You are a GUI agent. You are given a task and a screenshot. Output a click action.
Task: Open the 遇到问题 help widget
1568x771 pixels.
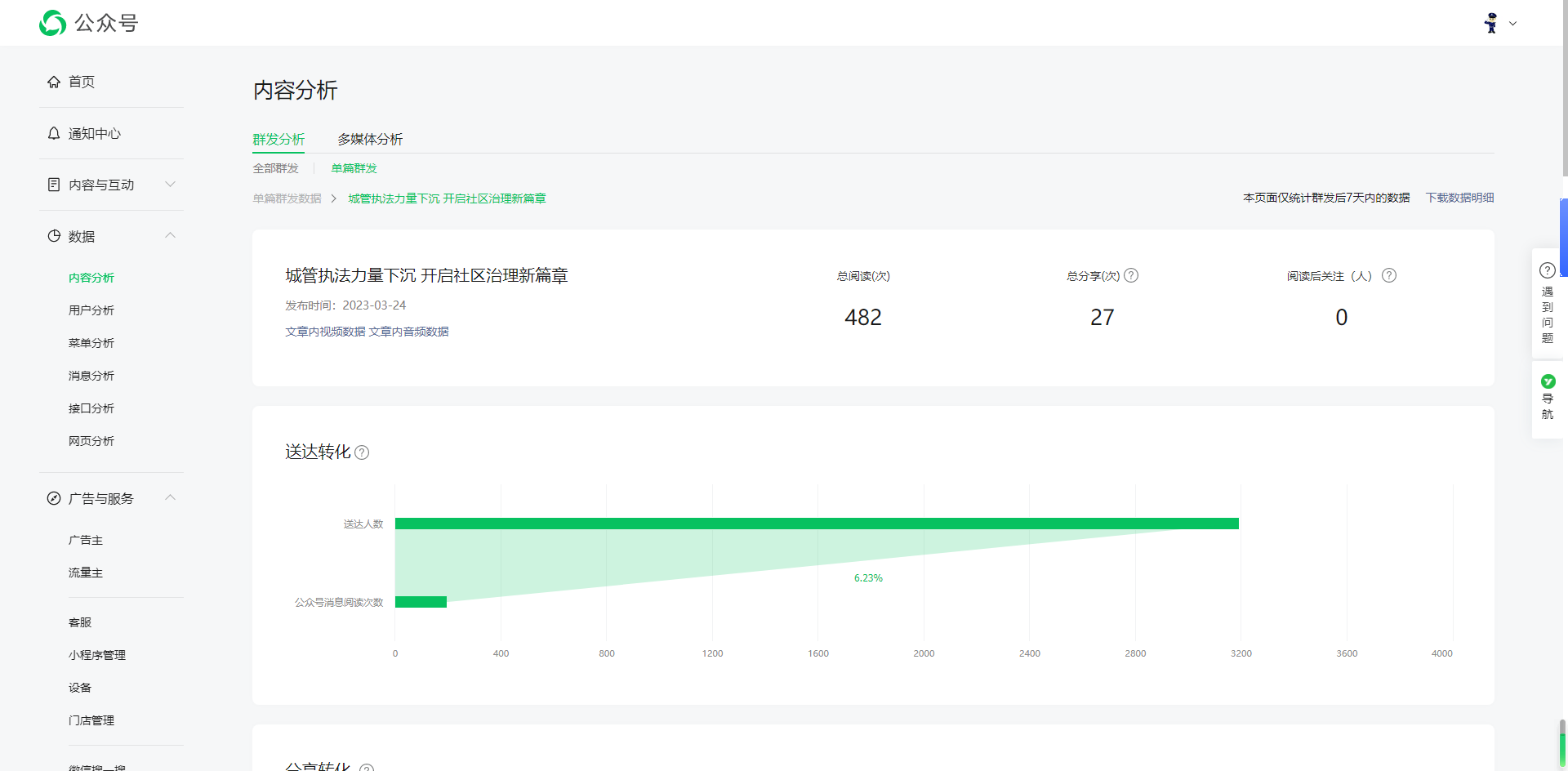click(x=1547, y=303)
